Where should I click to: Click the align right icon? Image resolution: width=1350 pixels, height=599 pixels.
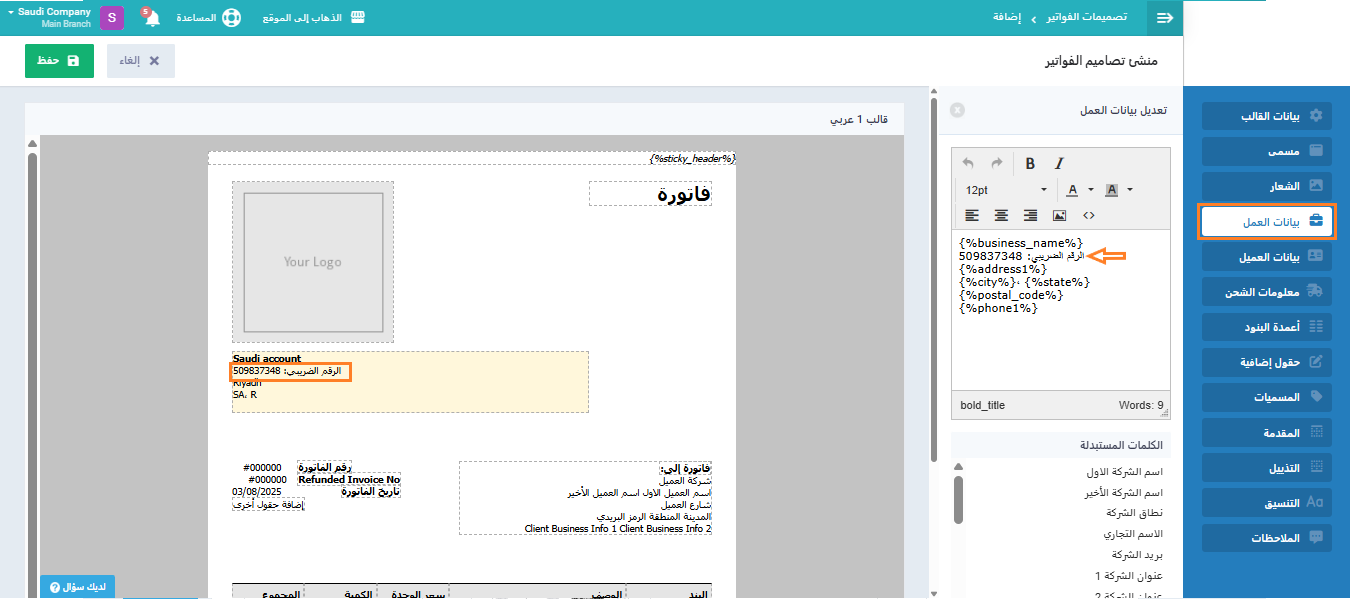click(1030, 215)
